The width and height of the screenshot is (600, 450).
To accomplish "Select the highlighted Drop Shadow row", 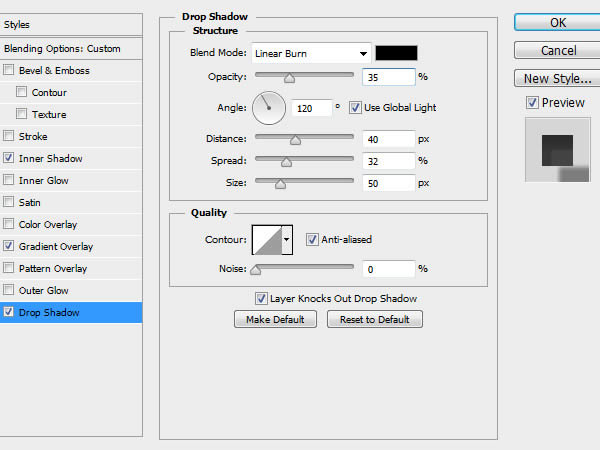I will [71, 312].
